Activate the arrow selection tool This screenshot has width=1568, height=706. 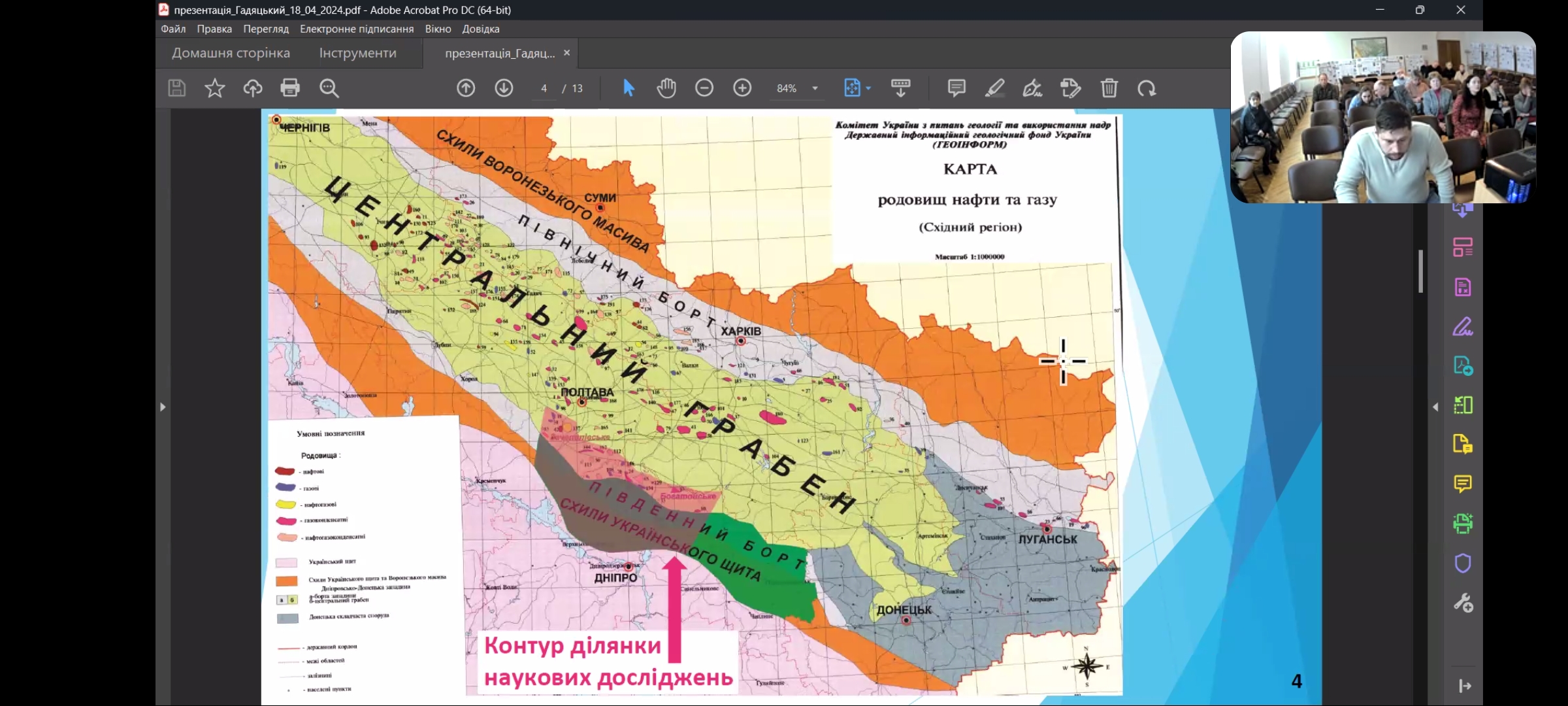(629, 88)
